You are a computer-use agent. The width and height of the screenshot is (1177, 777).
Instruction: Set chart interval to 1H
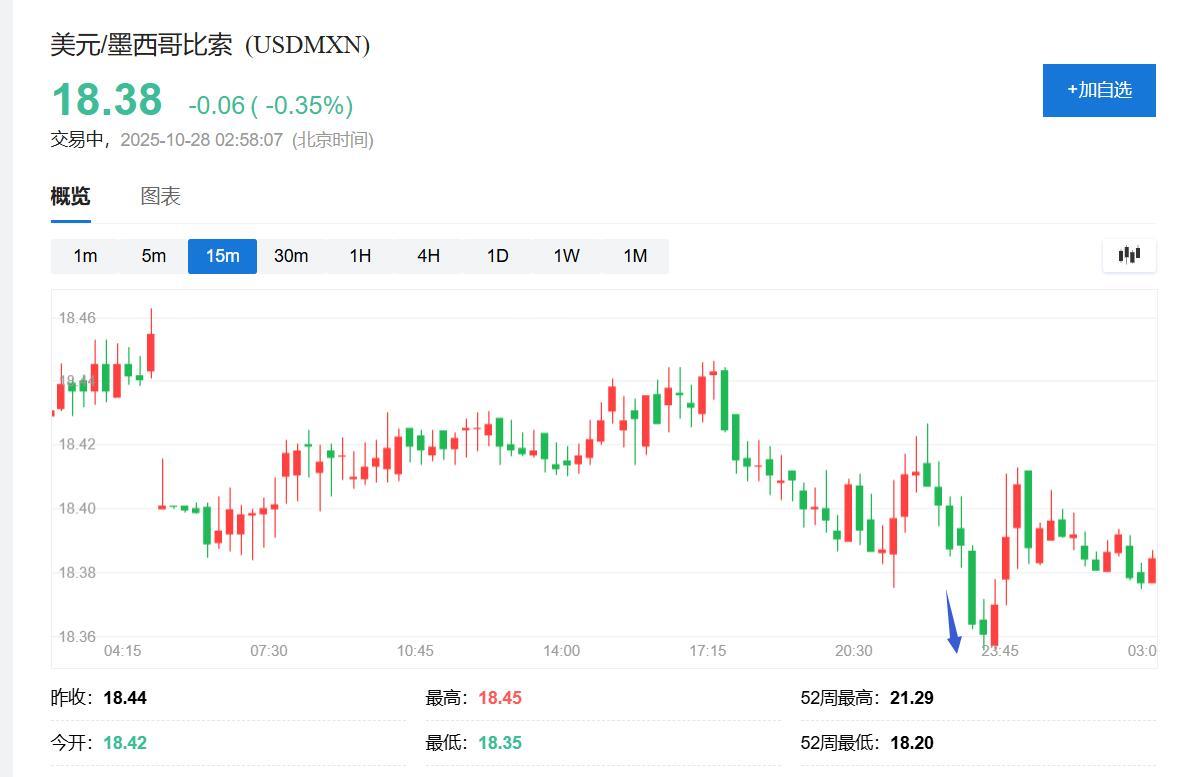tap(360, 256)
